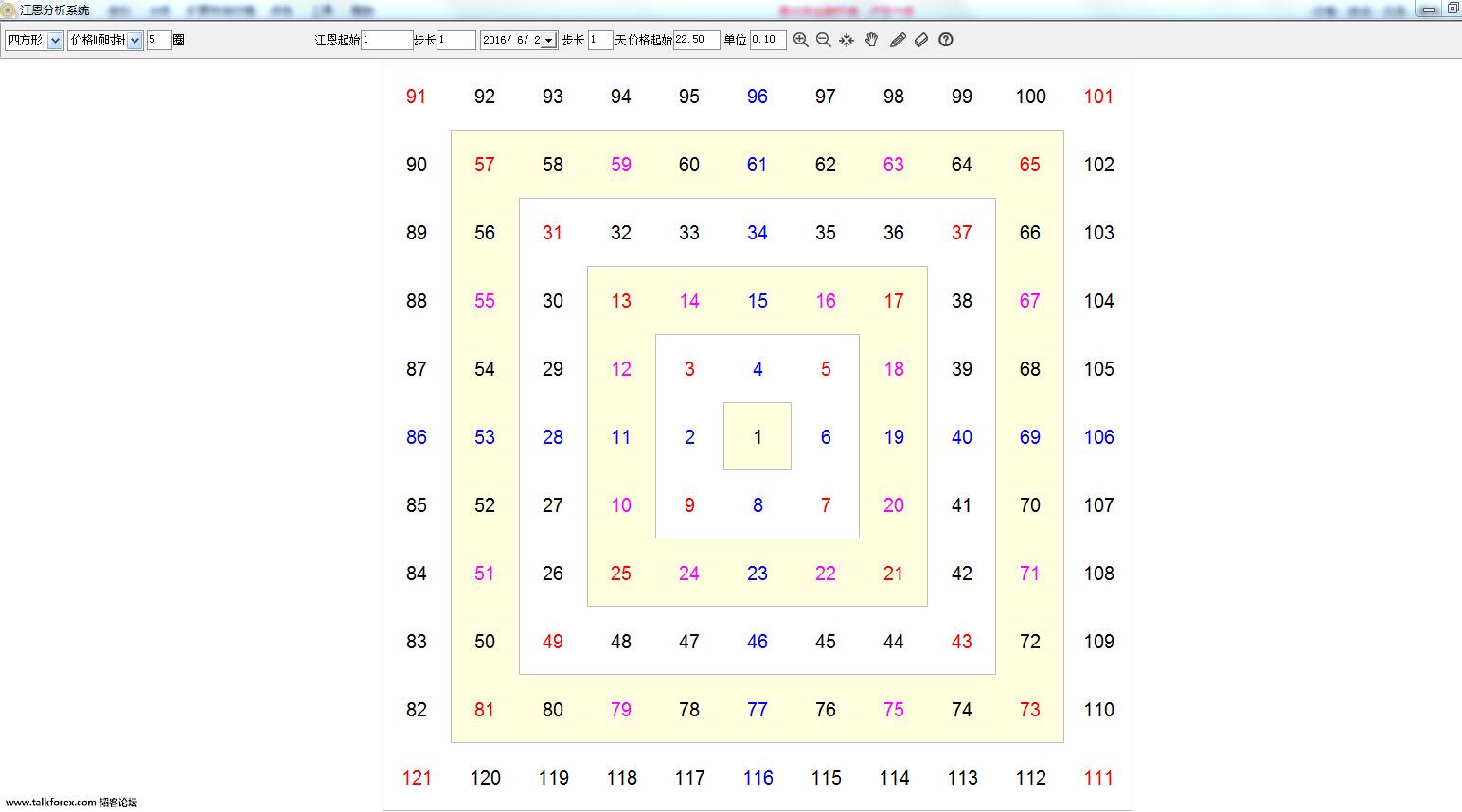This screenshot has width=1462, height=812.
Task: Click the red number 25 cell
Action: (x=621, y=574)
